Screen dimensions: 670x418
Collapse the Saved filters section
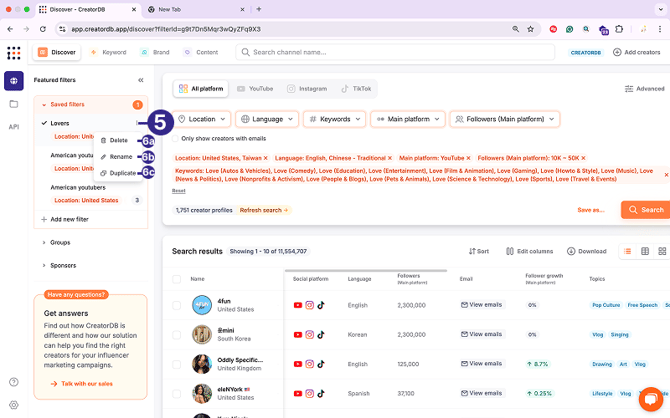click(44, 105)
